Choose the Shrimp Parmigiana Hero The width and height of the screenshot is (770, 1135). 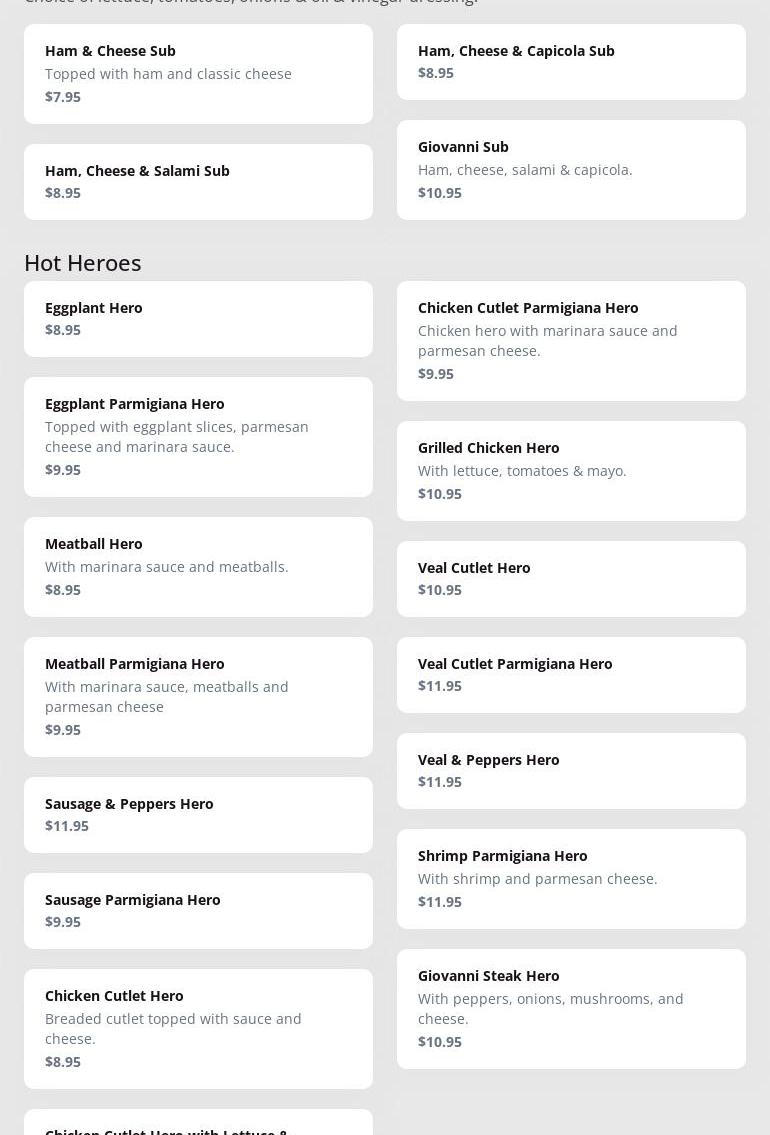coord(571,879)
